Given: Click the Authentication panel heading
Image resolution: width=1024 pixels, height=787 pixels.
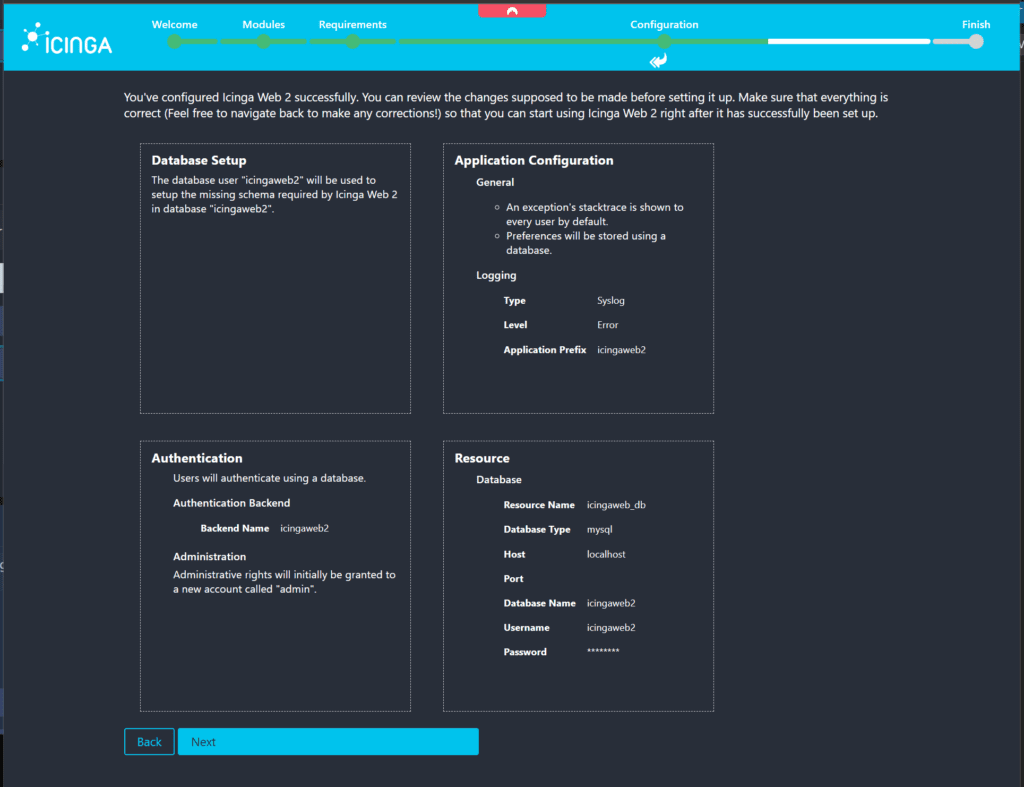Looking at the screenshot, I should [197, 458].
